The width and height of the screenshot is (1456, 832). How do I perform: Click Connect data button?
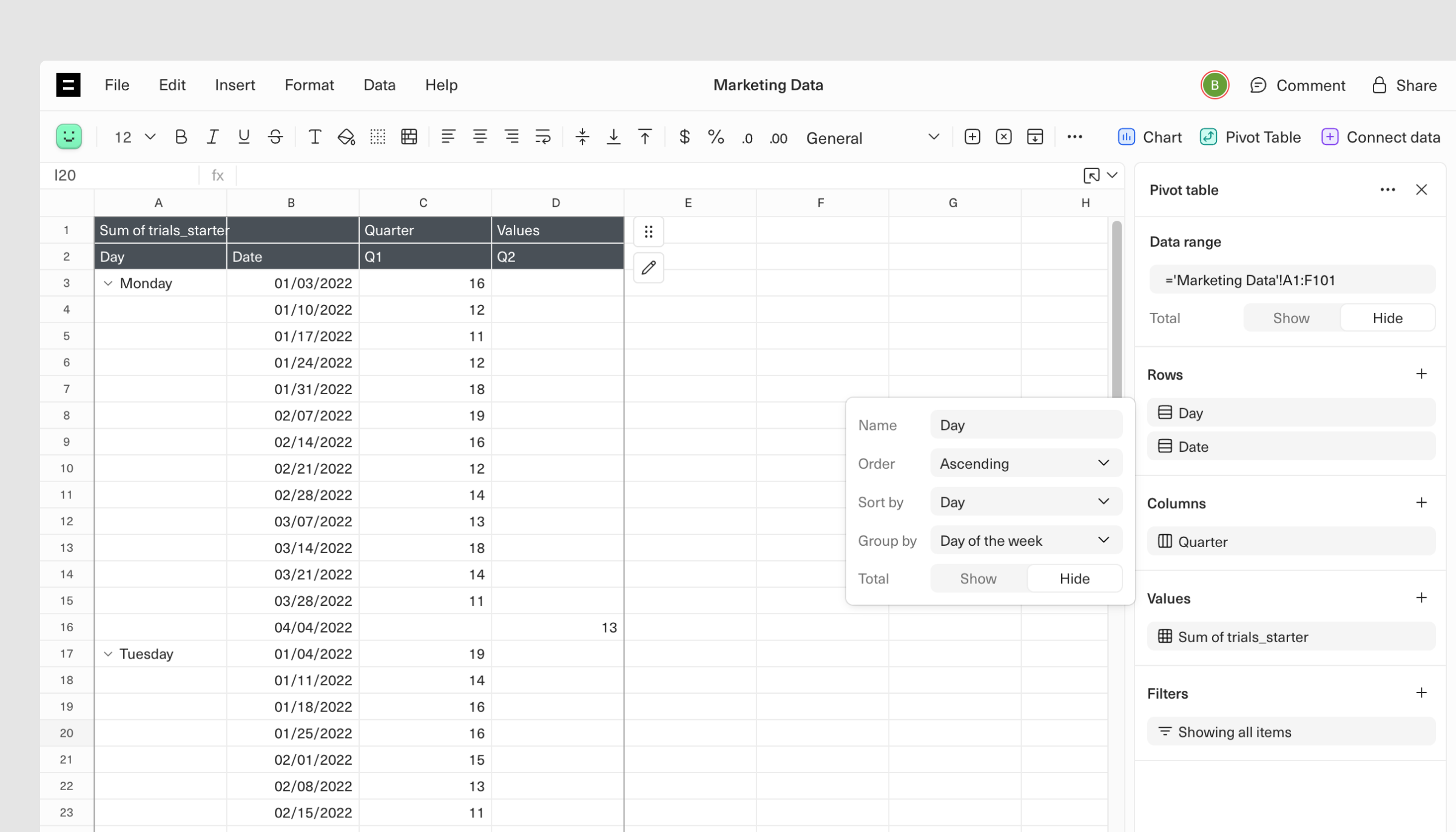coord(1381,137)
